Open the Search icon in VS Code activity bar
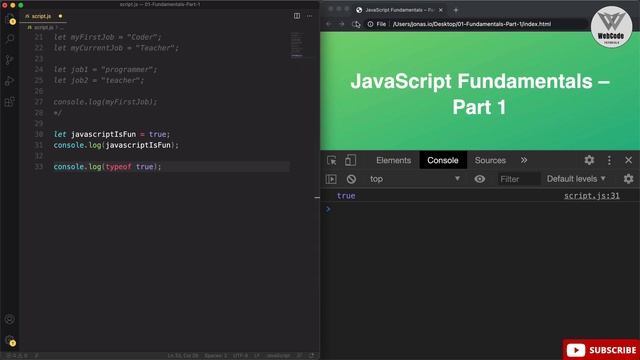 pos(10,39)
